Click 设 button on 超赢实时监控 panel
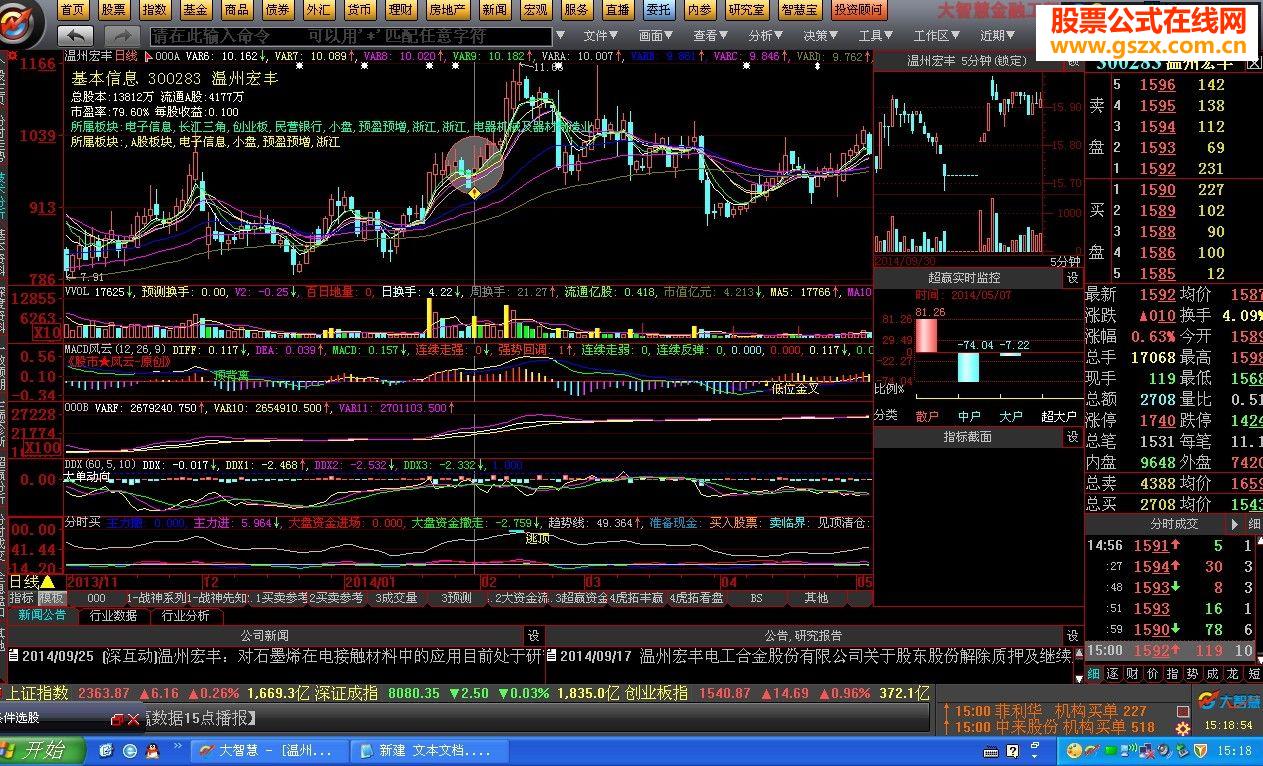1263x766 pixels. pos(1073,277)
